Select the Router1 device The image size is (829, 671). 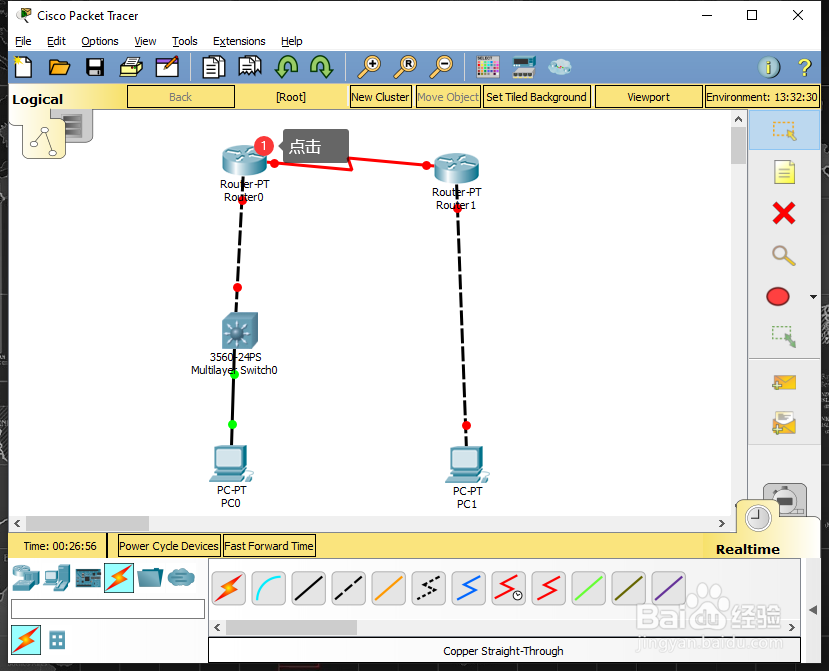pyautogui.click(x=456, y=168)
